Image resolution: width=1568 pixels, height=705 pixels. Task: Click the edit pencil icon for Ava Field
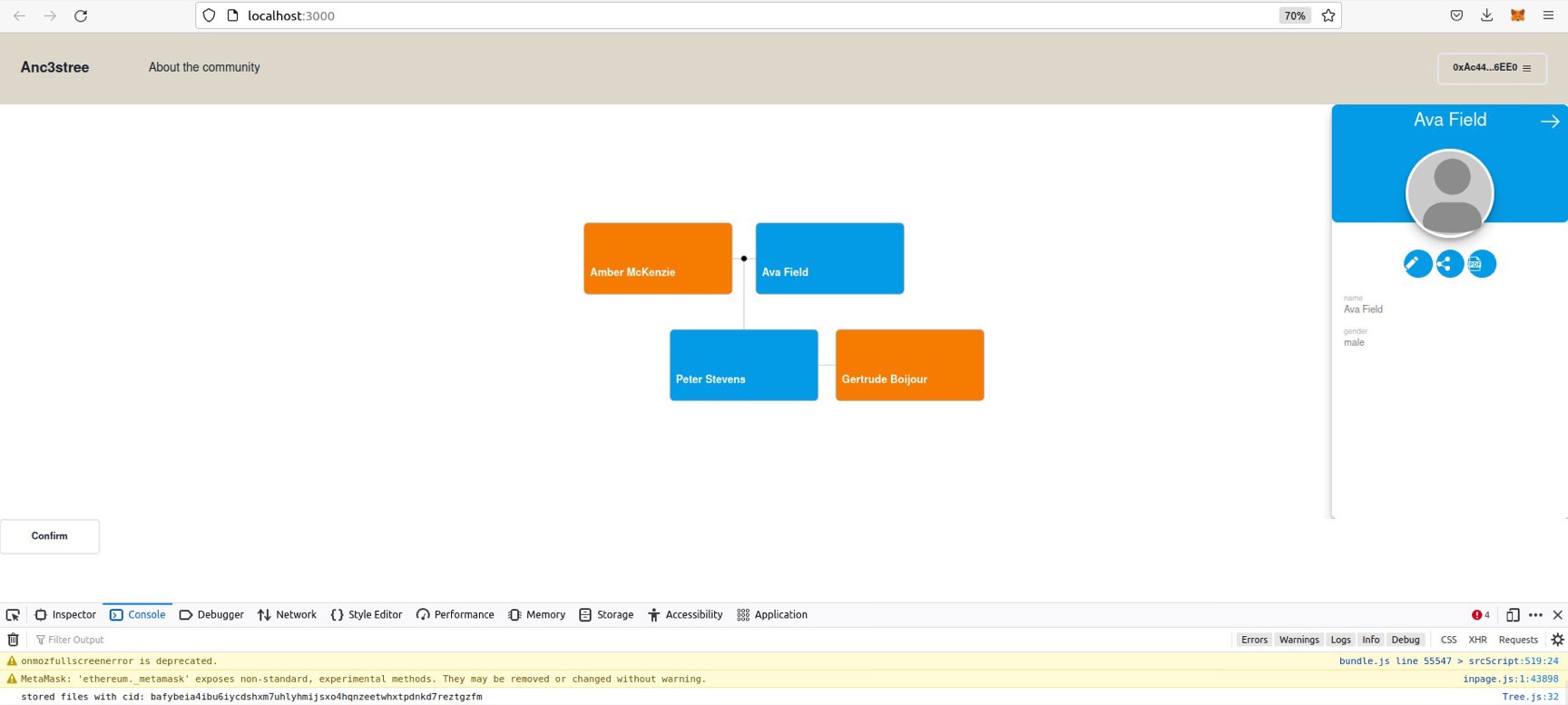pyautogui.click(x=1416, y=264)
